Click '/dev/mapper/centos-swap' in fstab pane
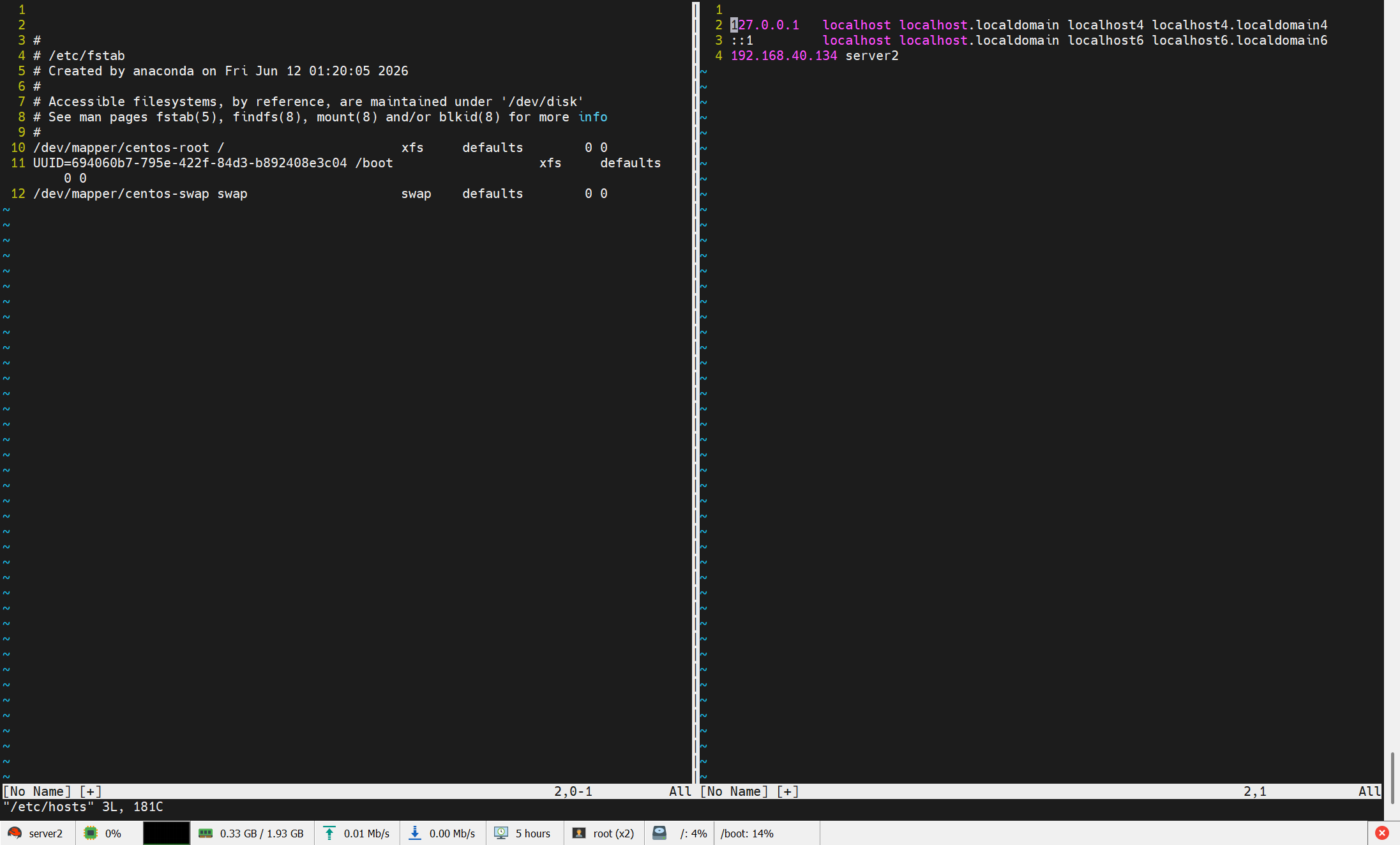The image size is (1400, 845). point(121,194)
